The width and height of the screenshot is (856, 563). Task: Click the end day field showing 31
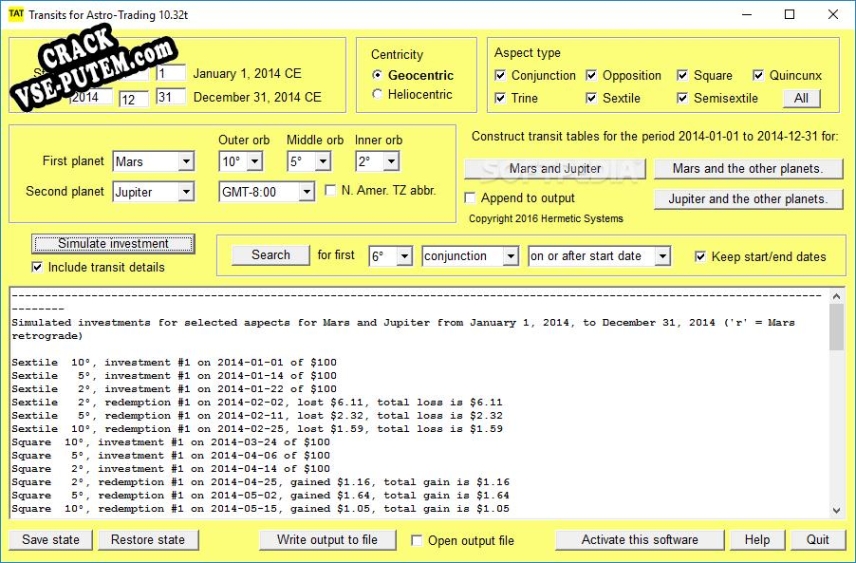(x=171, y=97)
